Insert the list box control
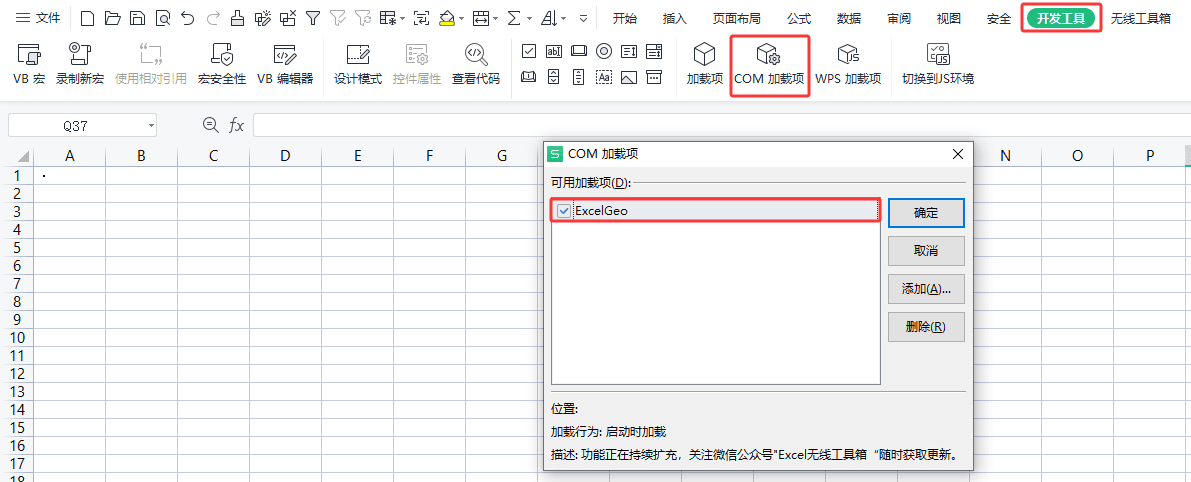Viewport: 1191px width, 482px height. point(629,52)
